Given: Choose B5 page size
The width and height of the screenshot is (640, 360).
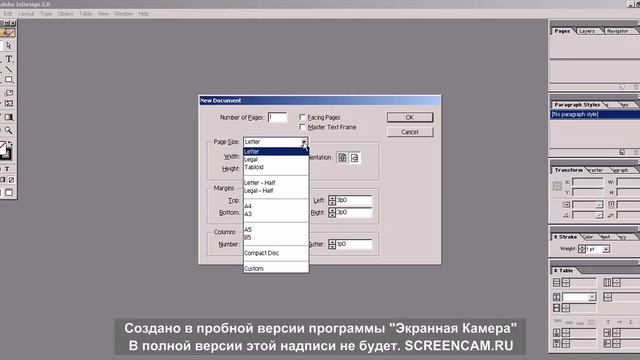Looking at the screenshot, I should [x=276, y=238].
